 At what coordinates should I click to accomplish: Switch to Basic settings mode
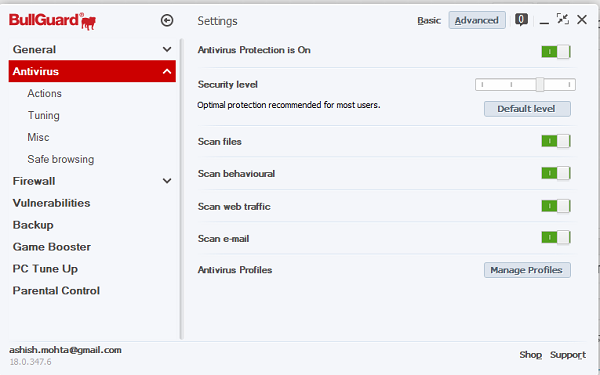point(429,20)
